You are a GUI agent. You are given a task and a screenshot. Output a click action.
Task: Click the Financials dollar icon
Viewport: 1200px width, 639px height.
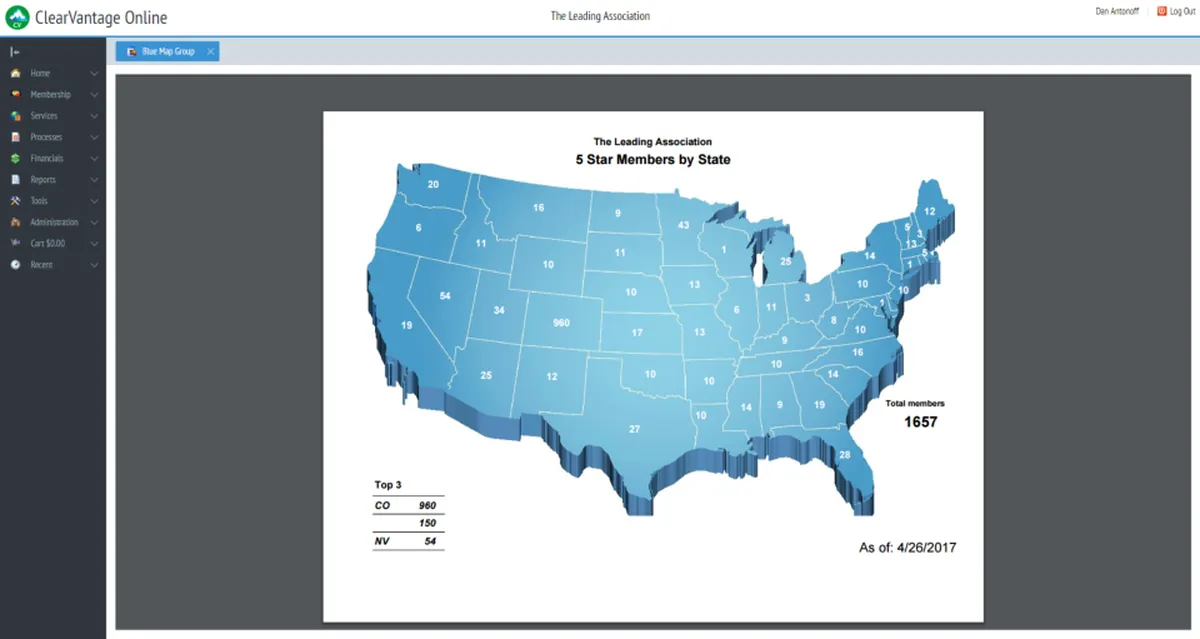pos(15,158)
